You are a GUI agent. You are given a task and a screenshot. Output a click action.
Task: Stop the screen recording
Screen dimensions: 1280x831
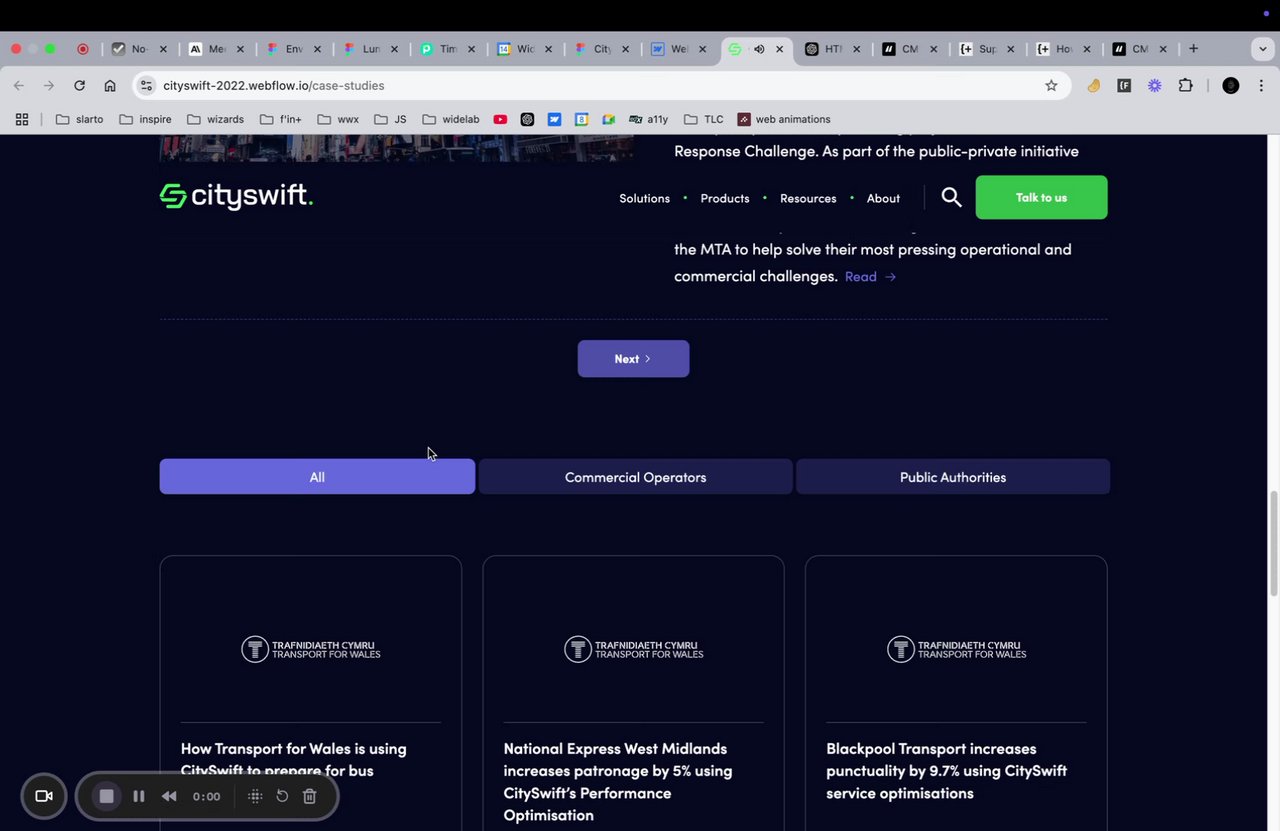tap(106, 796)
